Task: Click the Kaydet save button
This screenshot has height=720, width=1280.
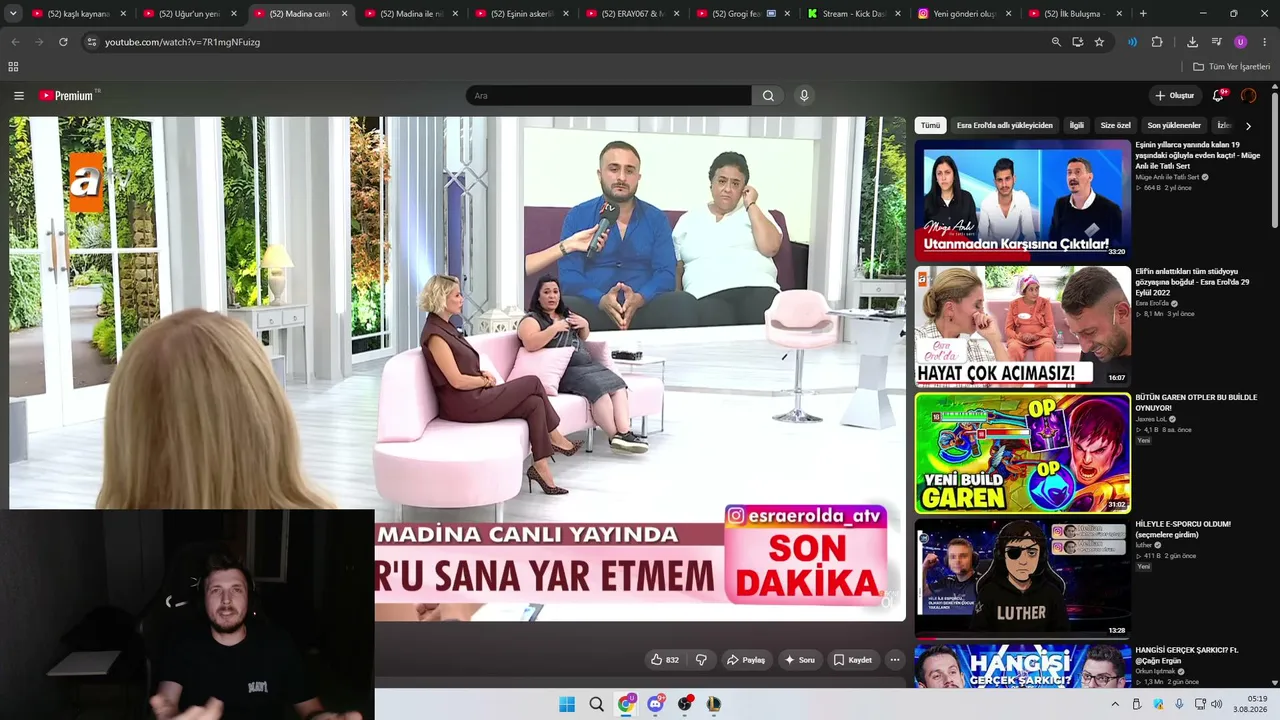Action: click(853, 660)
